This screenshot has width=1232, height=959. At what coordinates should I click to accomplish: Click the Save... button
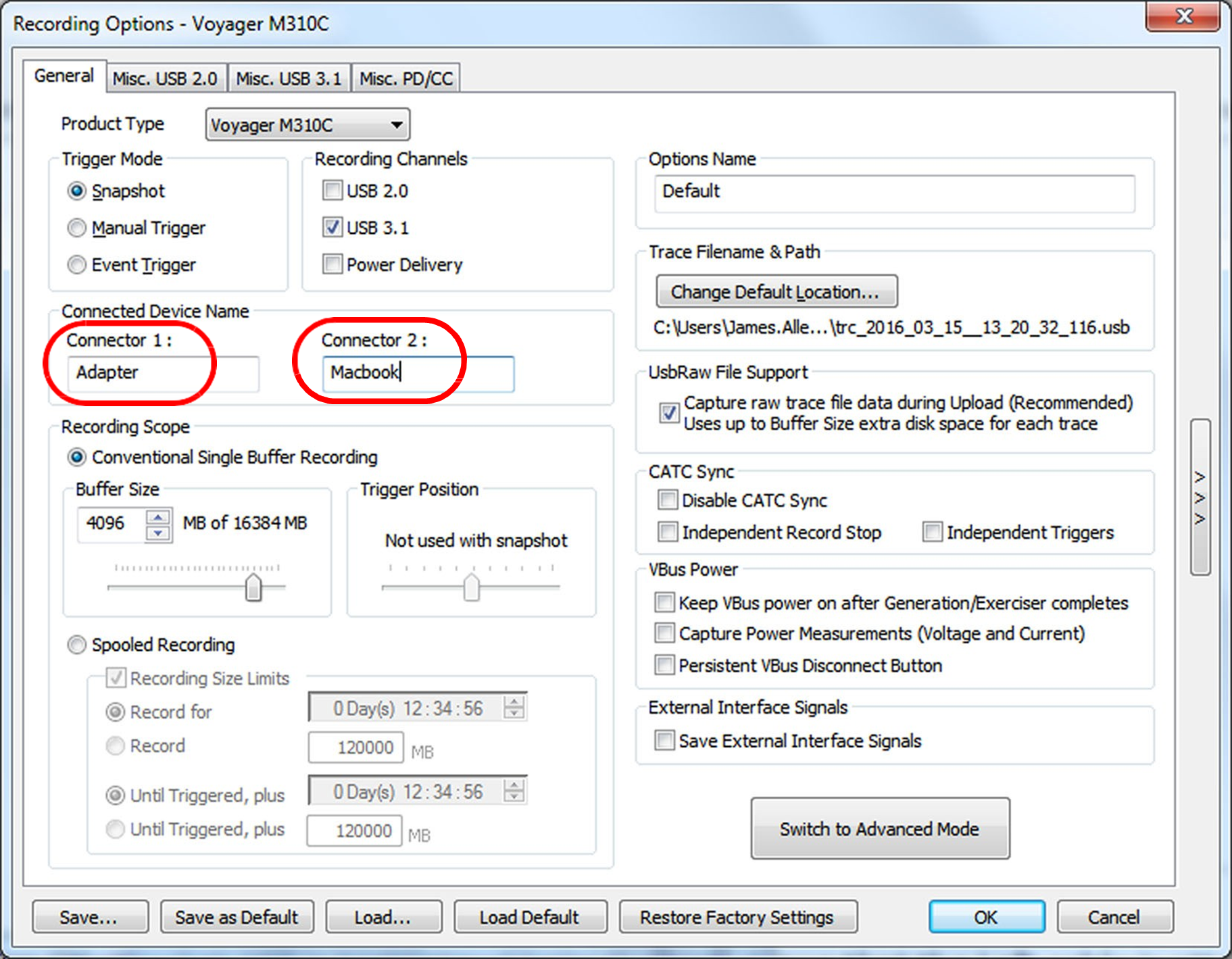pyautogui.click(x=90, y=917)
